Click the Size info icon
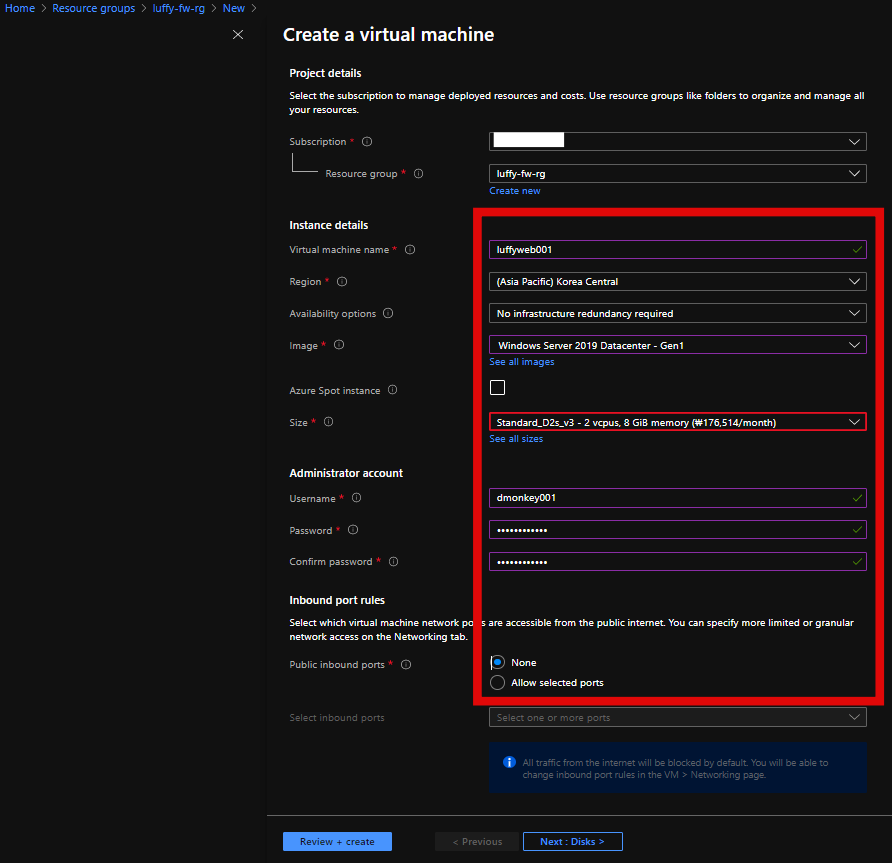The height and width of the screenshot is (863, 892). pos(328,422)
